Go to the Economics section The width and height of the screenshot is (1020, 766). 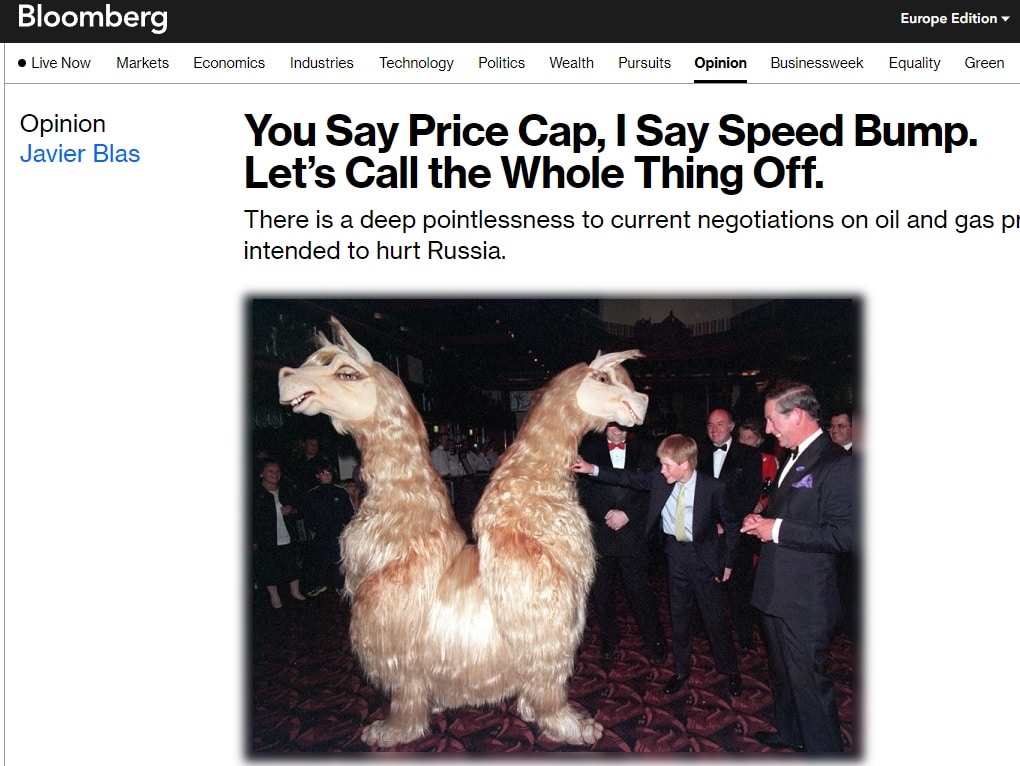pyautogui.click(x=229, y=63)
